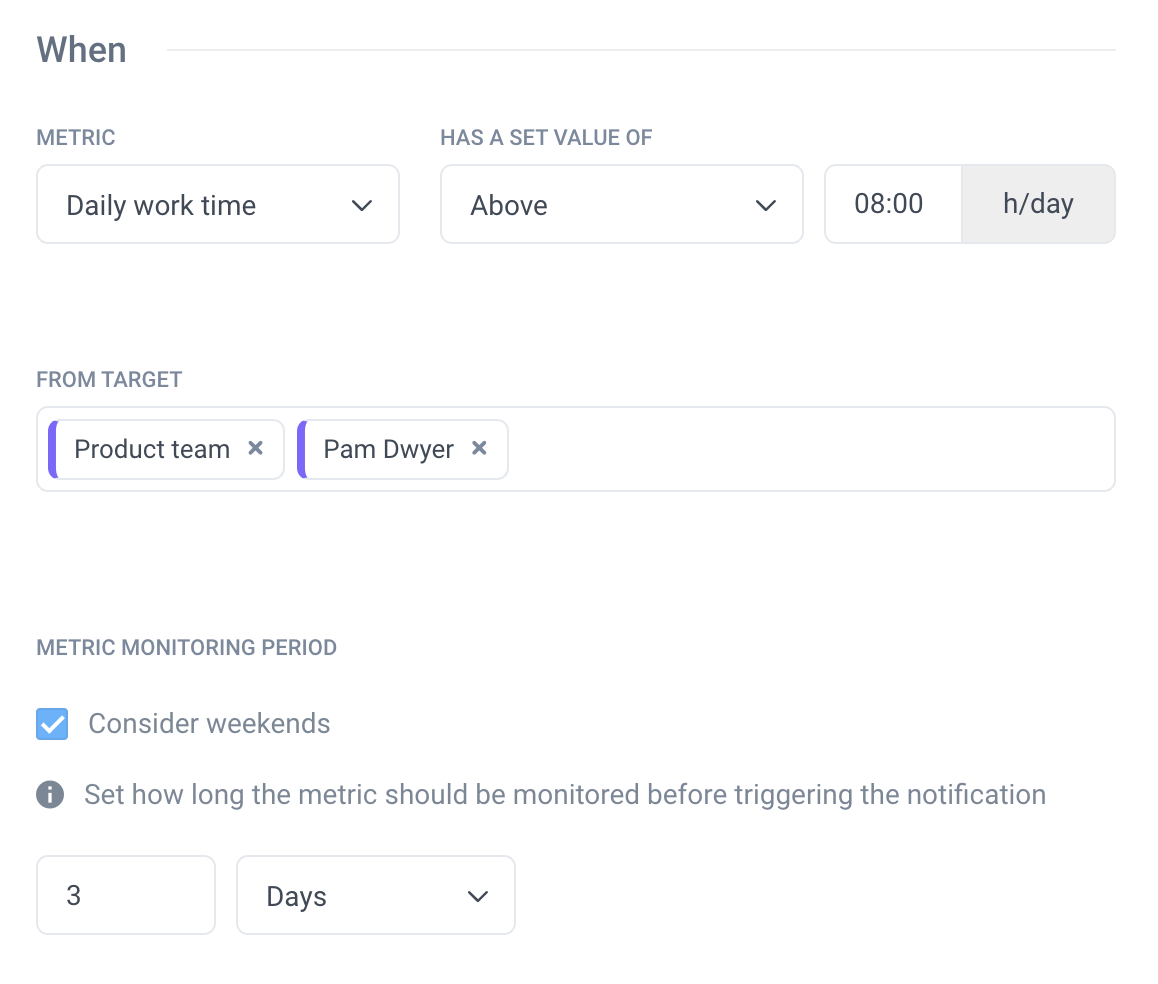Screen dimensions: 1158x984
Task: Click the chevron on the Above condition
Action: 766,204
